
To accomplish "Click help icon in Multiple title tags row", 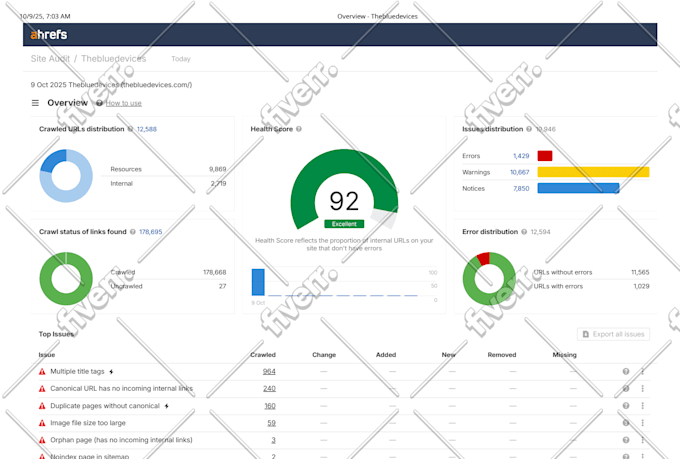I will point(626,371).
